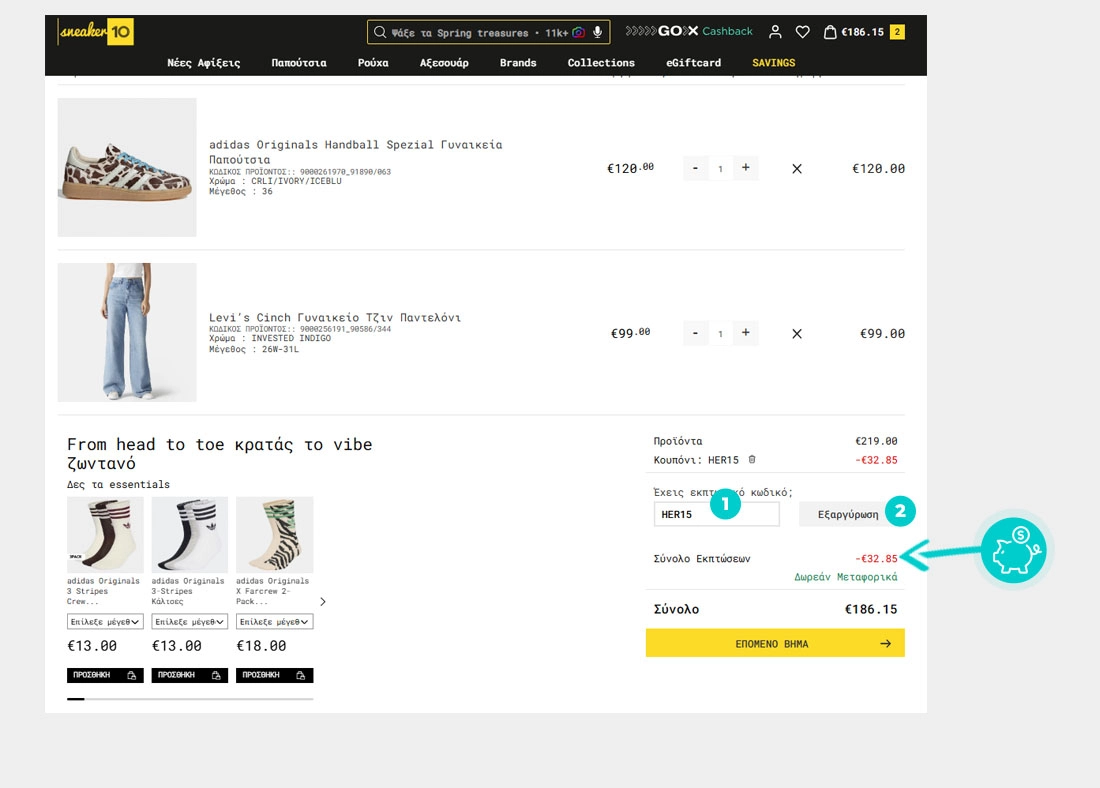Open size dropdown for 3-Stripes Κάλτσες
Image resolution: width=1100 pixels, height=788 pixels.
pyautogui.click(x=189, y=622)
